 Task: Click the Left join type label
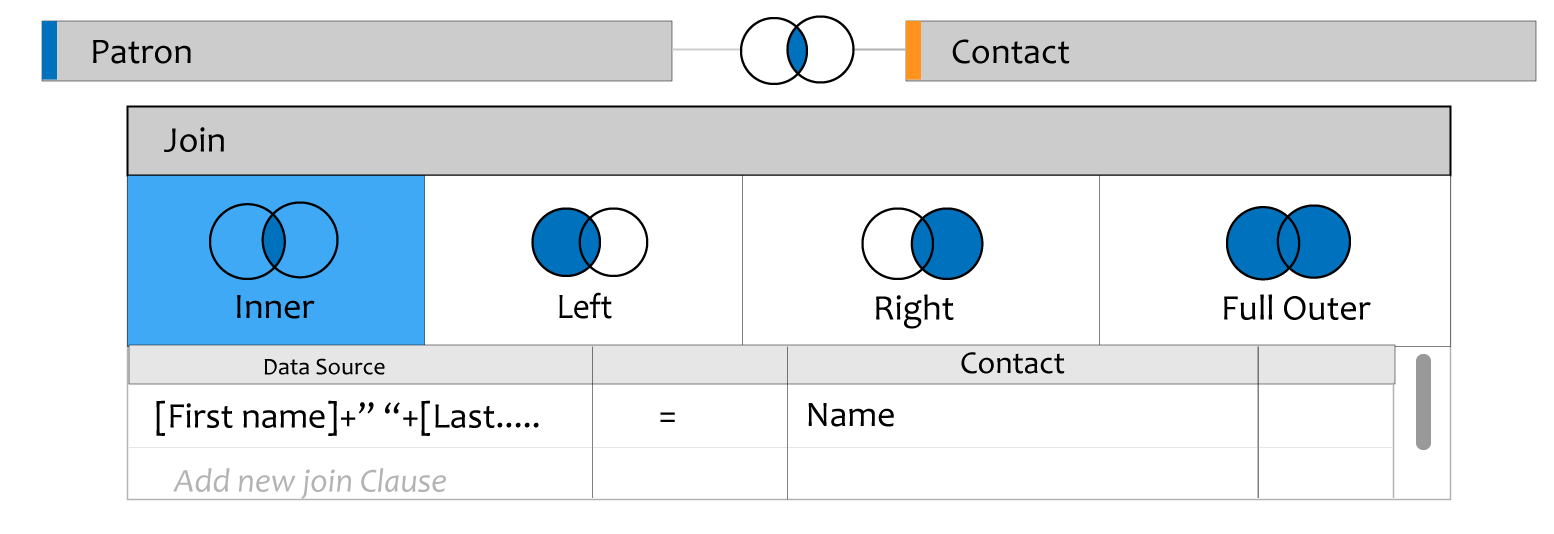click(x=585, y=307)
